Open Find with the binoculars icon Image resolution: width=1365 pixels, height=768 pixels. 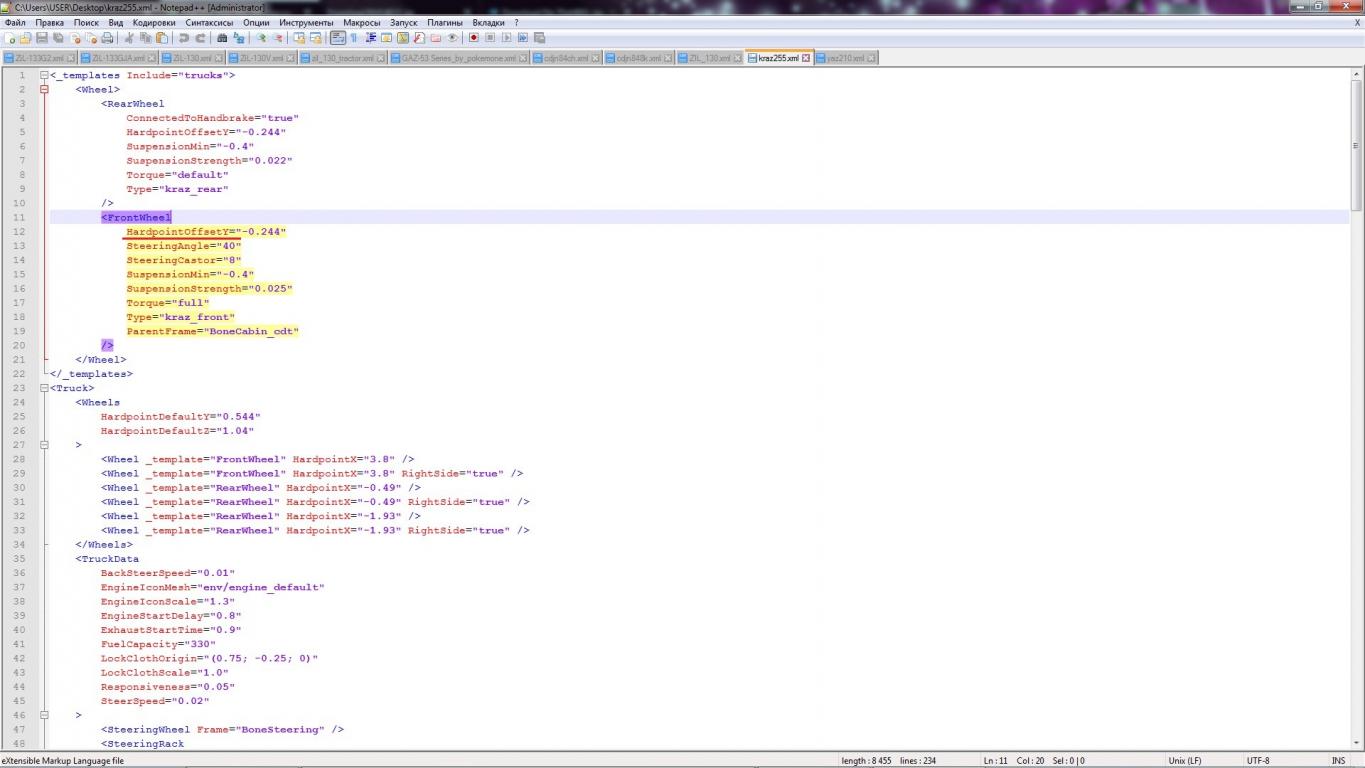tap(222, 38)
